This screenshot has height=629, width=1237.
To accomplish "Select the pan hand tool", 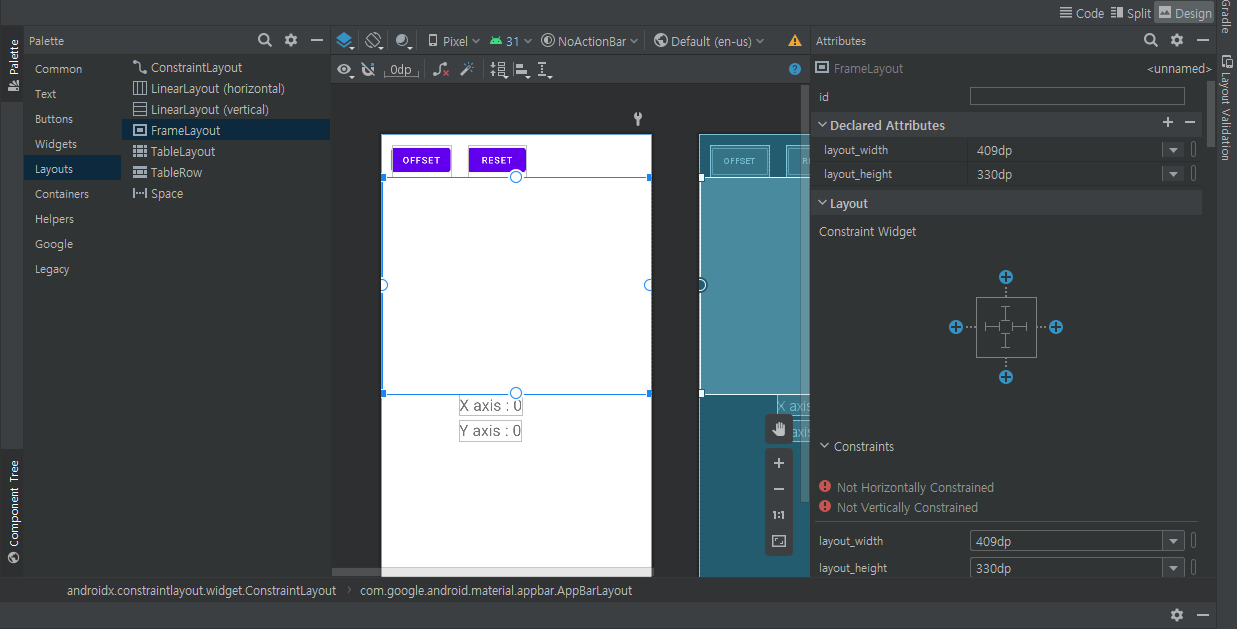I will (779, 429).
